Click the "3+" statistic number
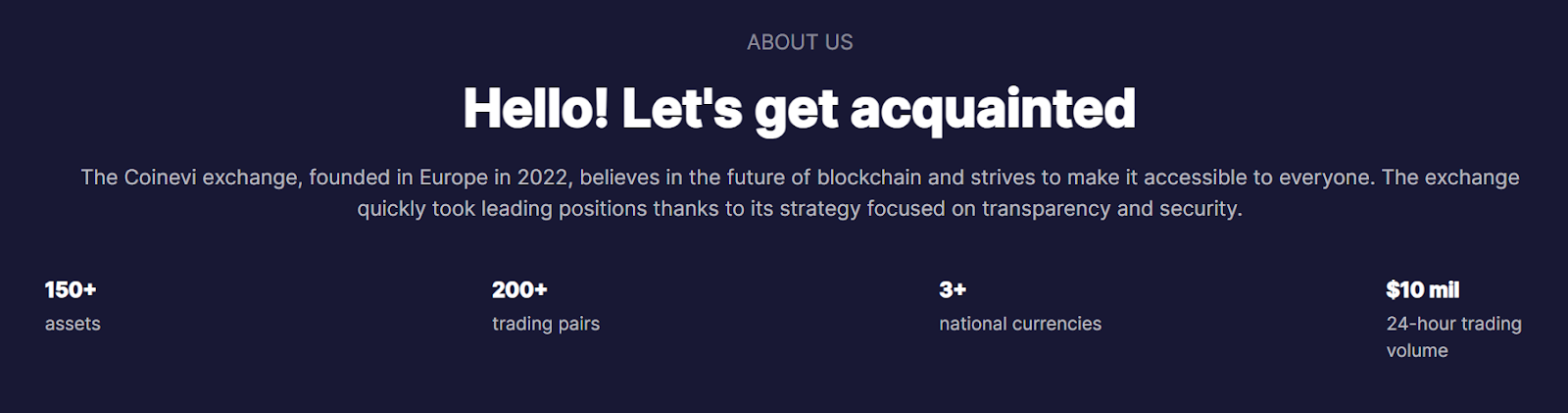This screenshot has height=413, width=1568. (953, 290)
